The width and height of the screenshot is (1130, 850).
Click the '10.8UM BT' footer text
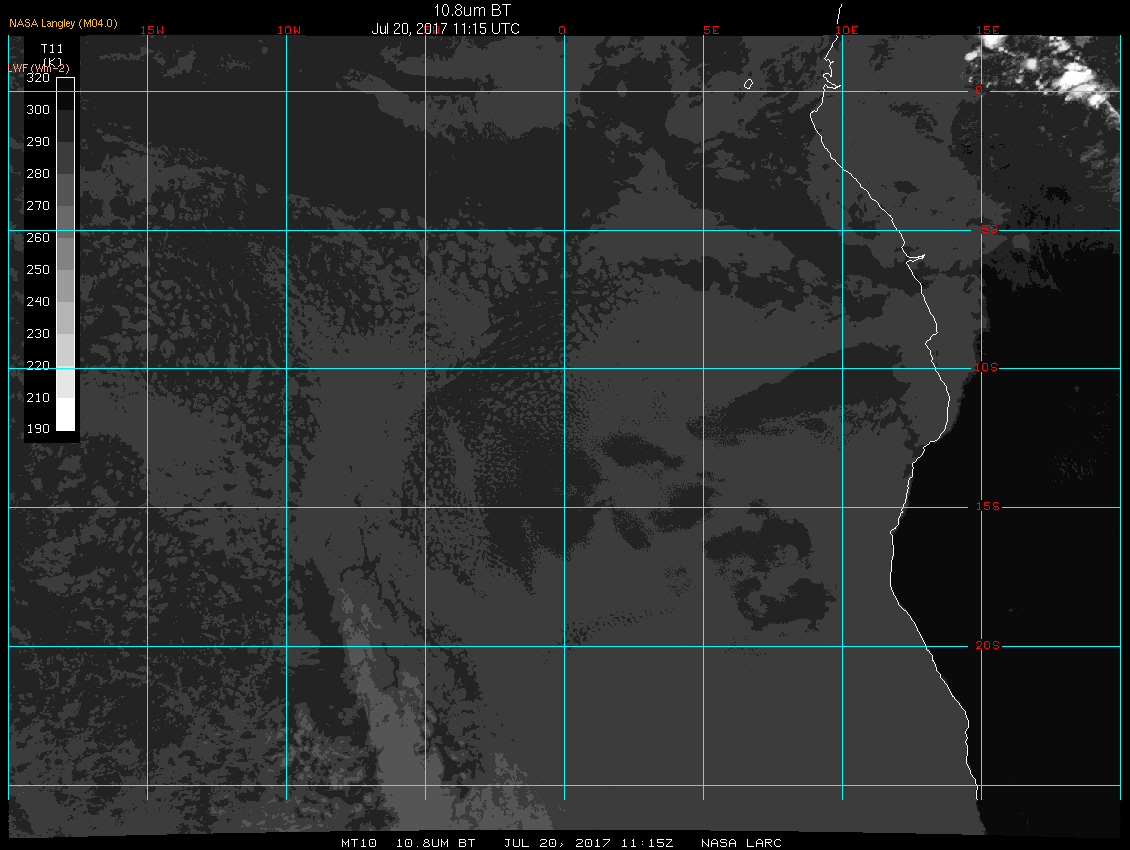[x=435, y=843]
